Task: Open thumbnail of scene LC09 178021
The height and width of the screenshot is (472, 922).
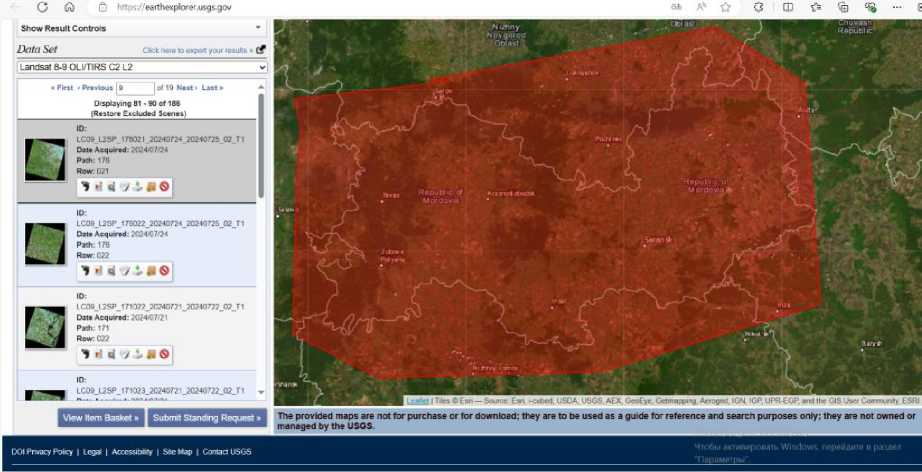Action: [45, 160]
